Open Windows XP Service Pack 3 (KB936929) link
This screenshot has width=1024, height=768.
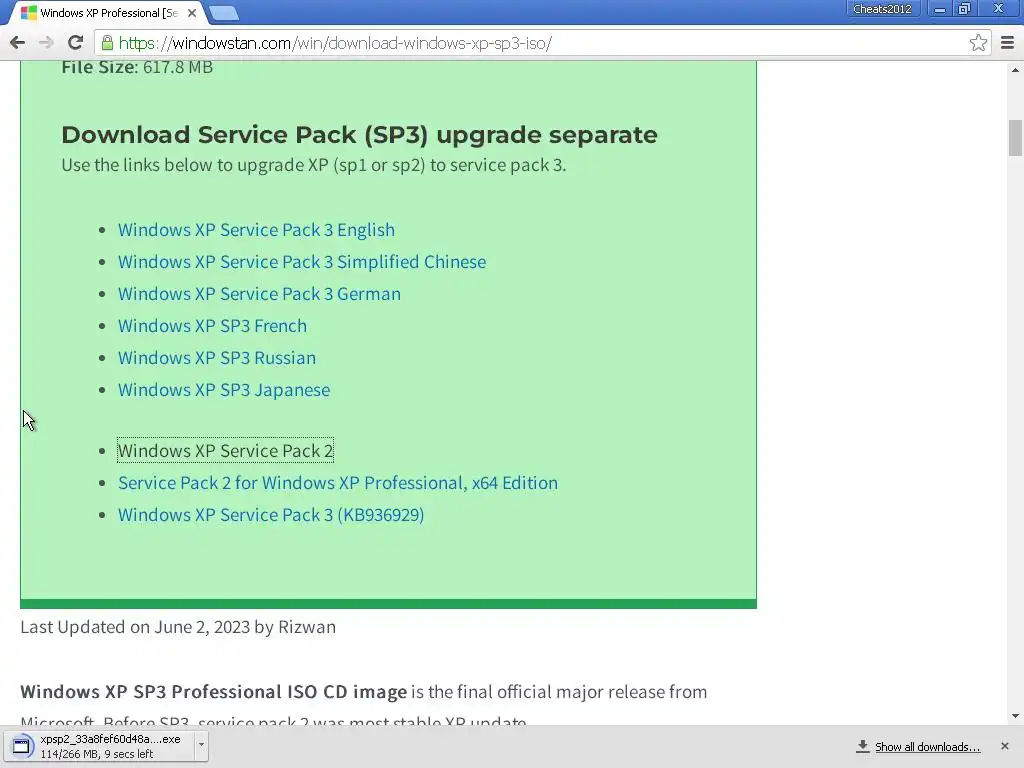click(271, 515)
